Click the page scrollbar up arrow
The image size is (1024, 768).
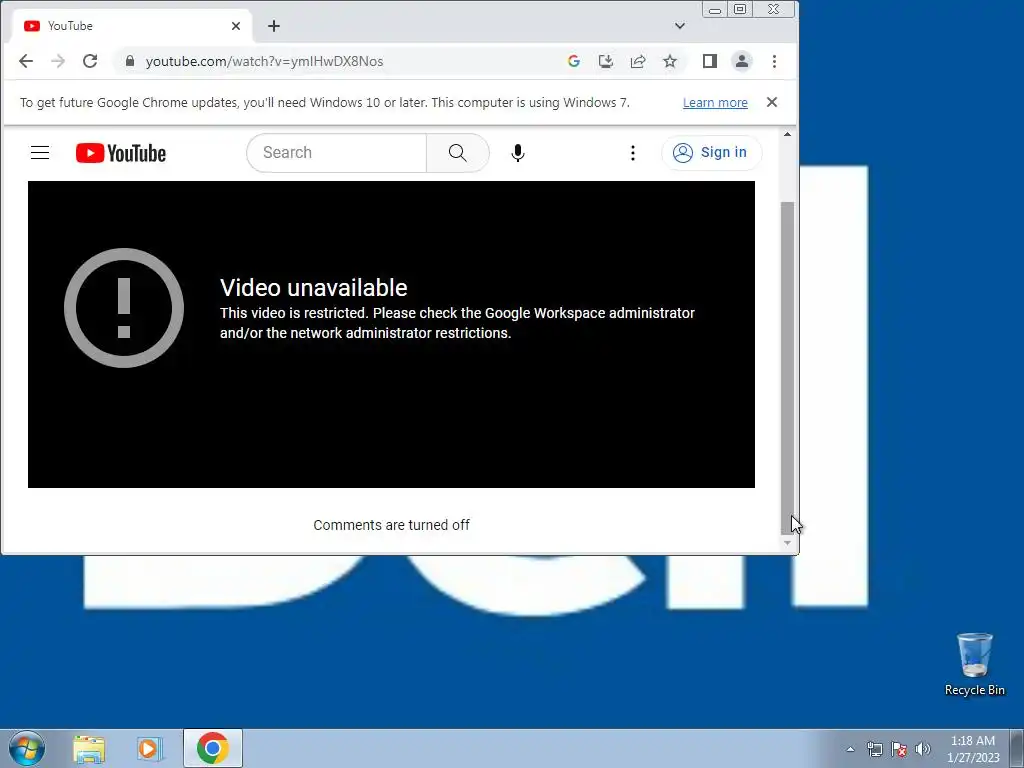(788, 134)
